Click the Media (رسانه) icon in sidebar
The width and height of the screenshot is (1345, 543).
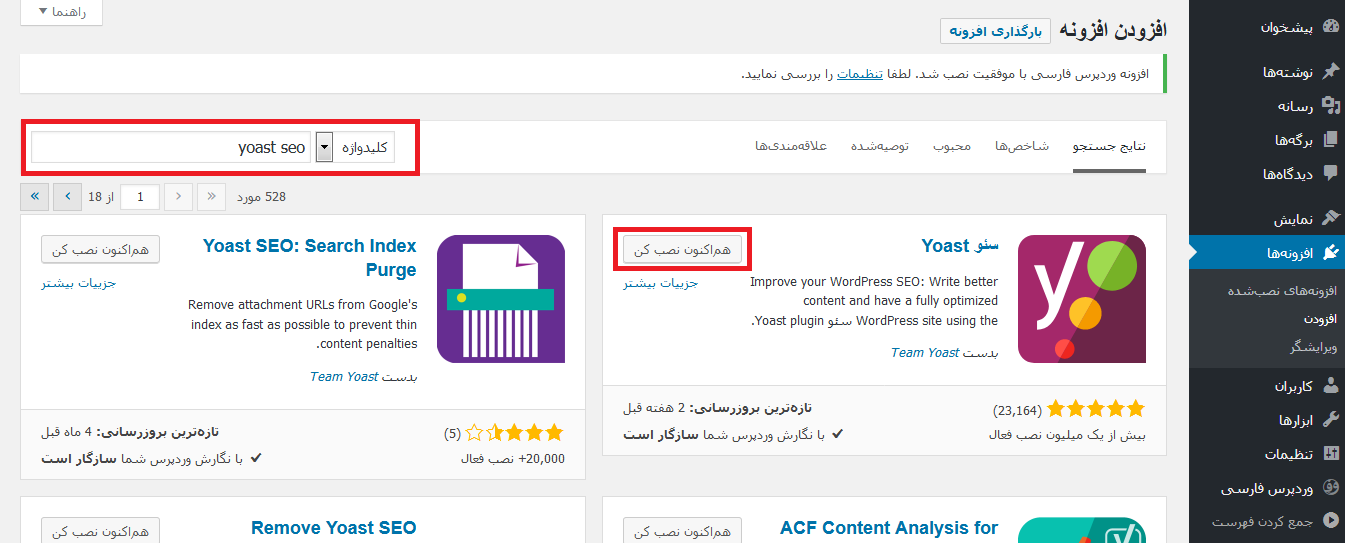1330,105
